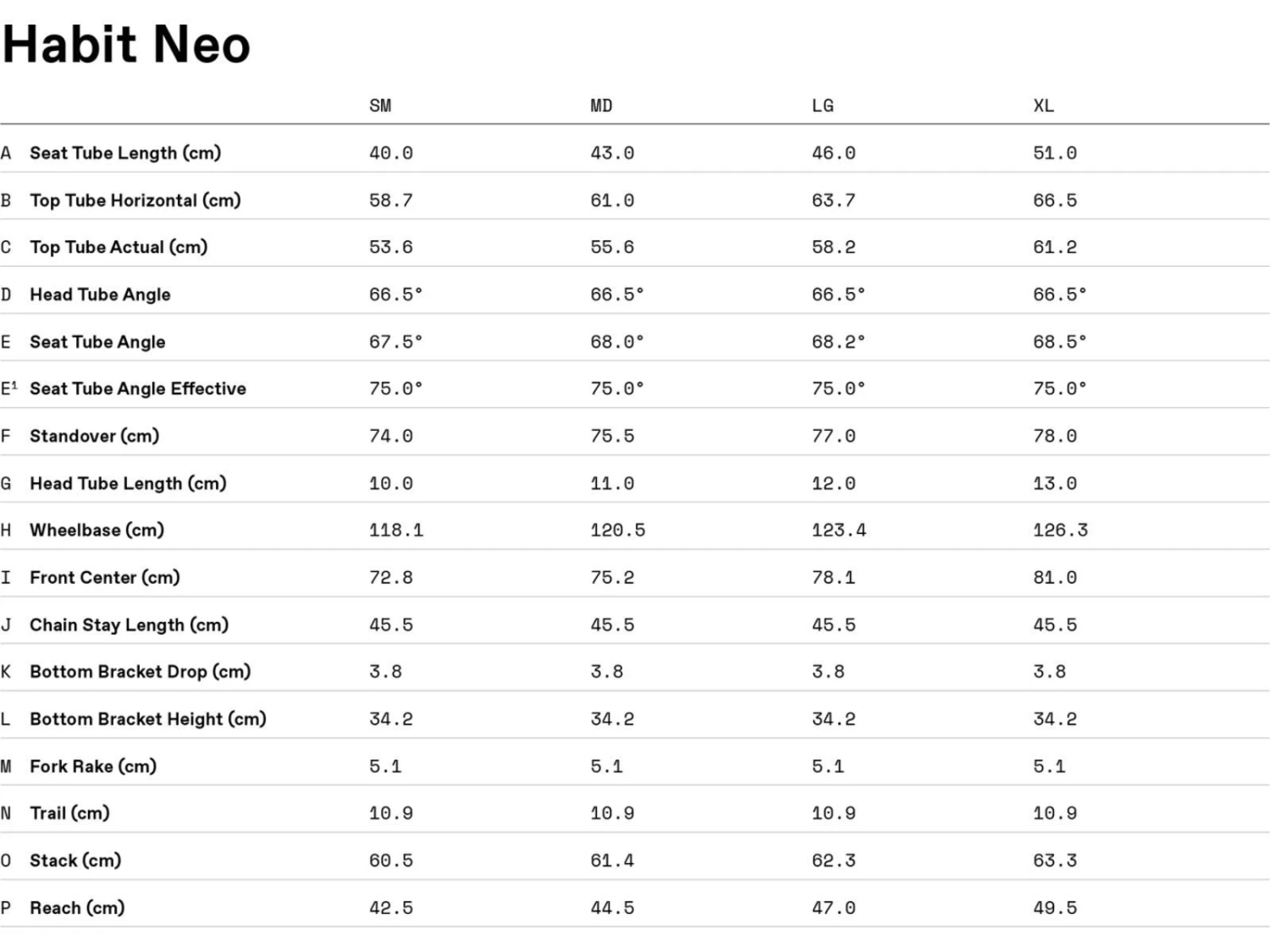
Task: Select the Head Tube Angle row label
Action: coord(100,294)
